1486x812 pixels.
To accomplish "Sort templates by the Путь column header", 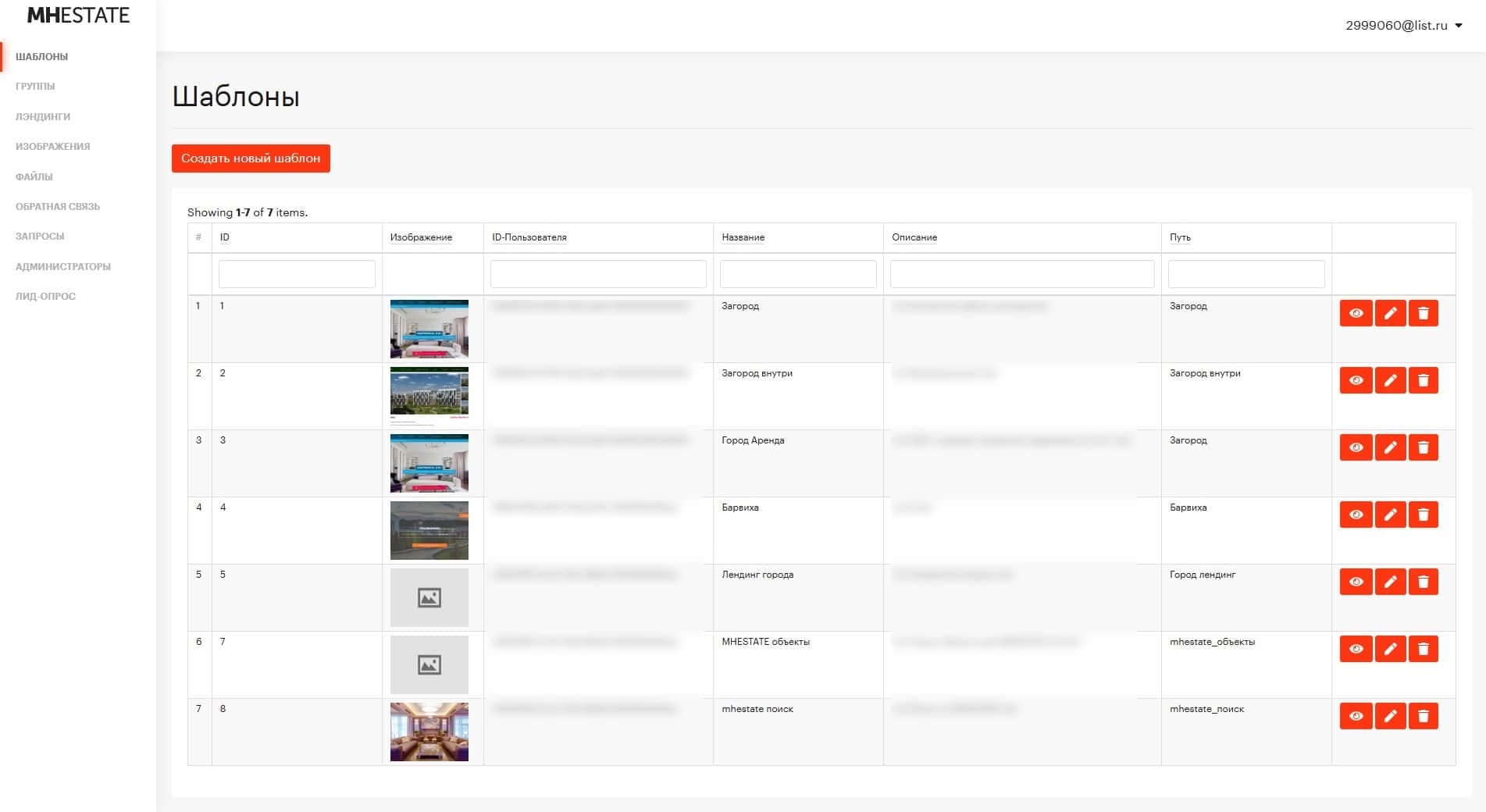I will click(1179, 237).
